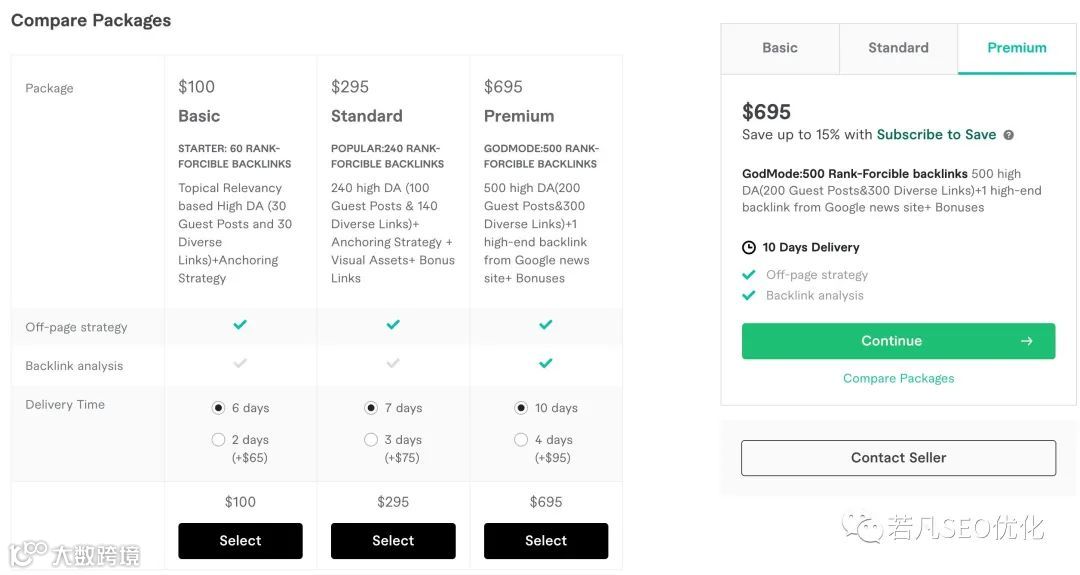Select 4 days delivery for Premium package

coord(521,440)
